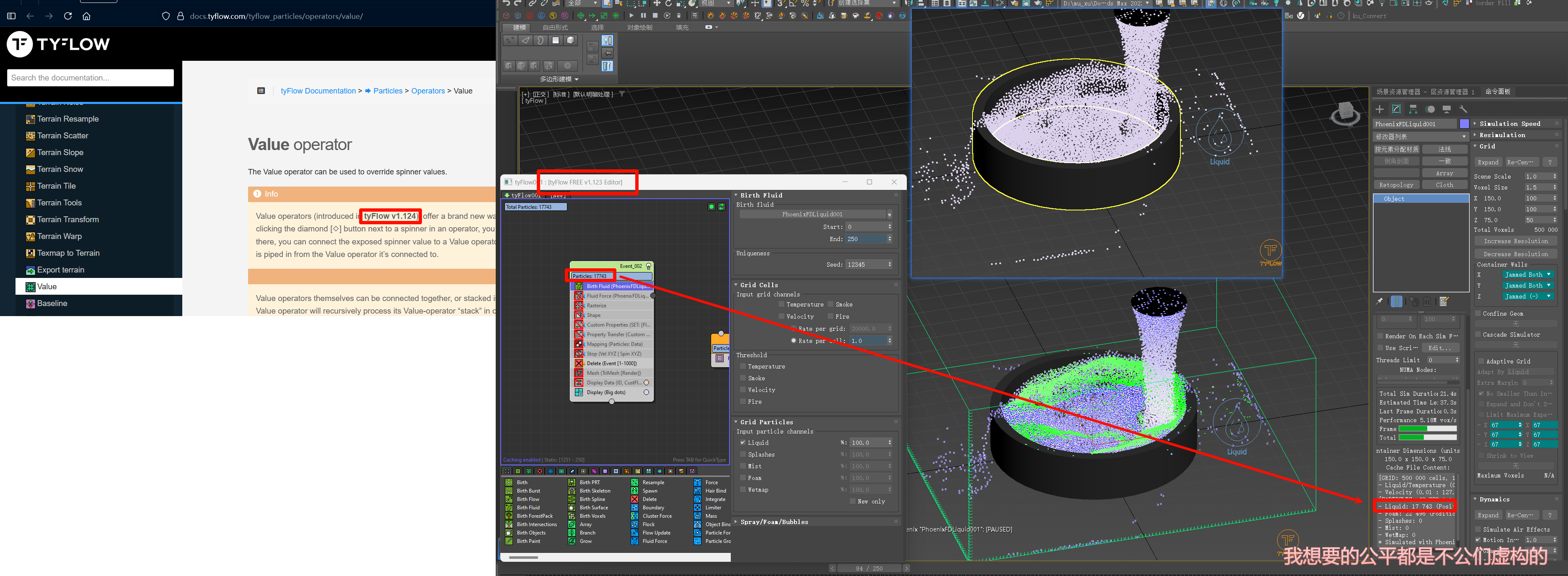Click the Delete operator in Event_002
Image resolution: width=1568 pixels, height=576 pixels.
pyautogui.click(x=611, y=363)
